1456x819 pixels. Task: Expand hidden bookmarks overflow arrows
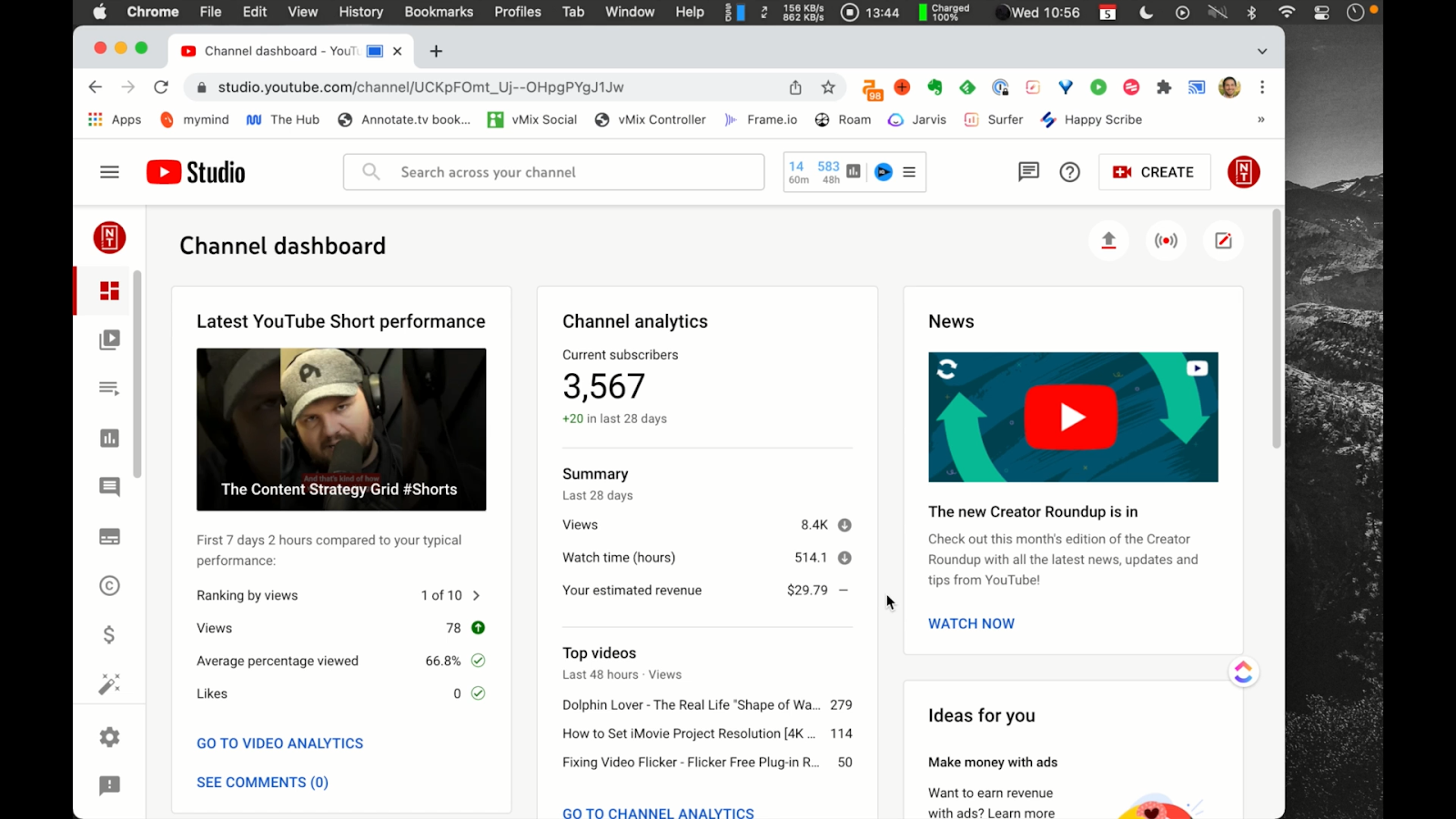pyautogui.click(x=1260, y=119)
